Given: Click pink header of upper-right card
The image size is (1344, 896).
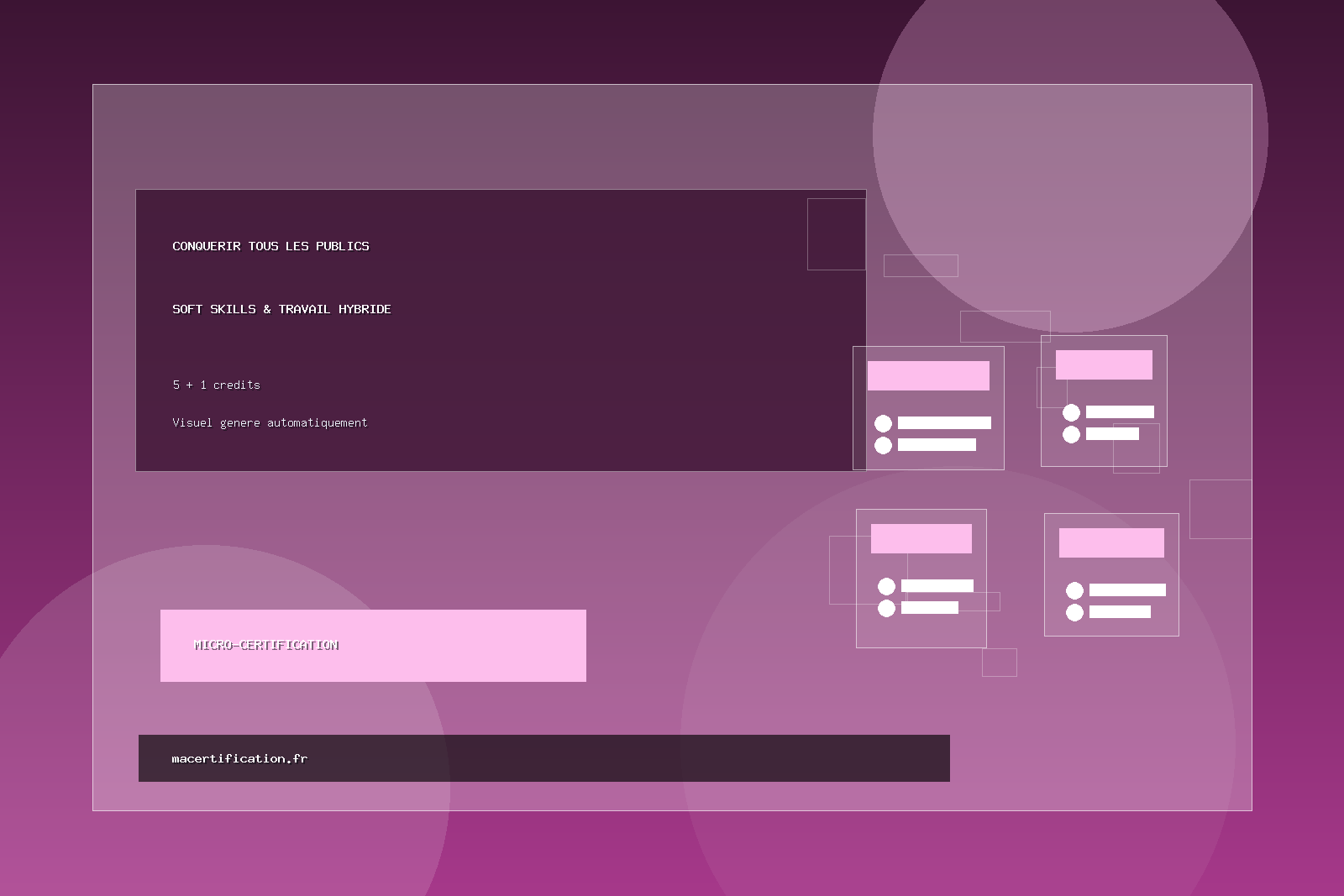Looking at the screenshot, I should [x=1104, y=364].
